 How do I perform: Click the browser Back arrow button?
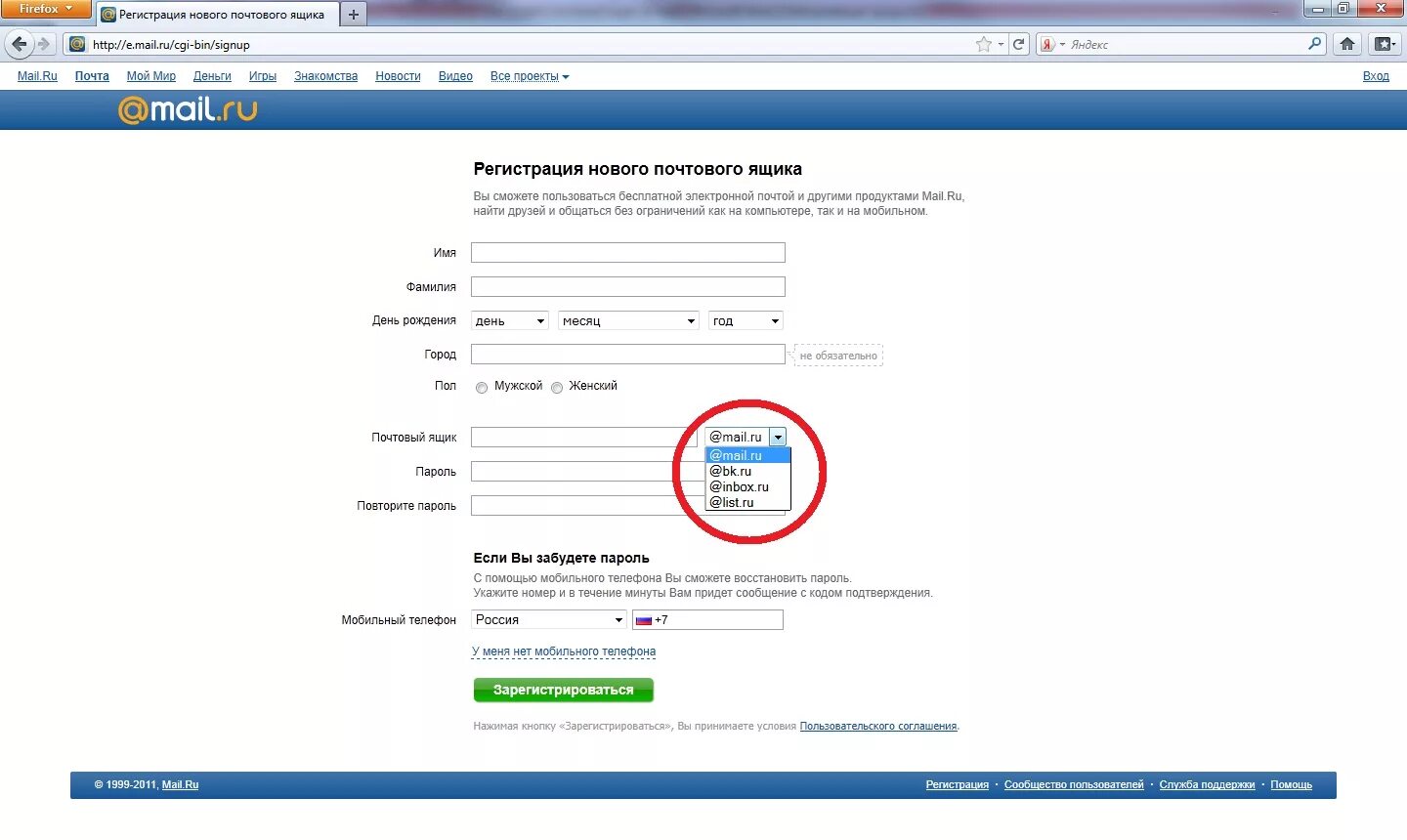(20, 44)
